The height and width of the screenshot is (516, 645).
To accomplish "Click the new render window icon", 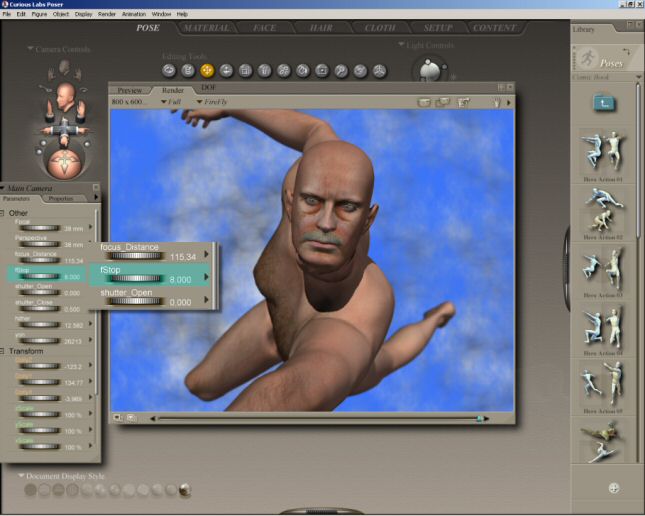I will coord(463,102).
